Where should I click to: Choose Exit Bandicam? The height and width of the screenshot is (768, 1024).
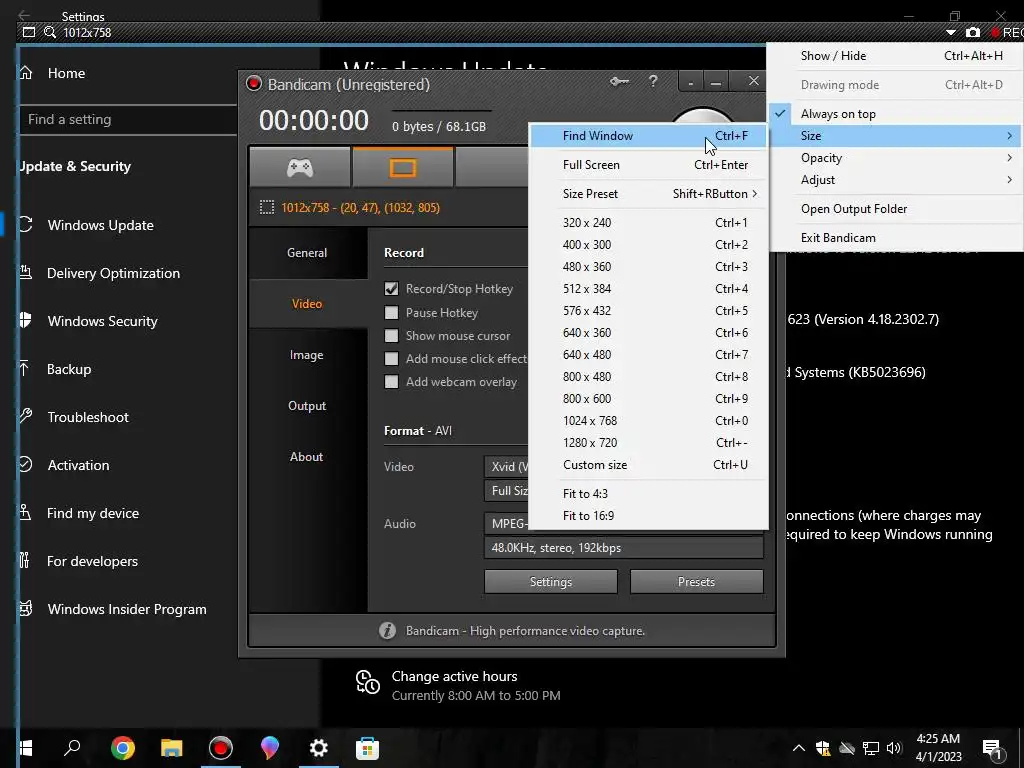tap(895, 238)
